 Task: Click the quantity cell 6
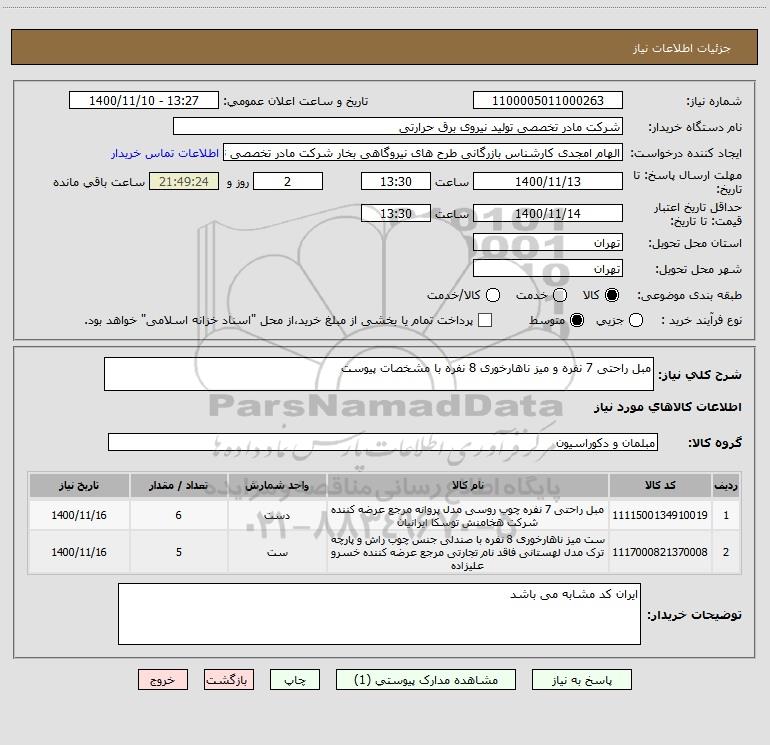pos(179,515)
